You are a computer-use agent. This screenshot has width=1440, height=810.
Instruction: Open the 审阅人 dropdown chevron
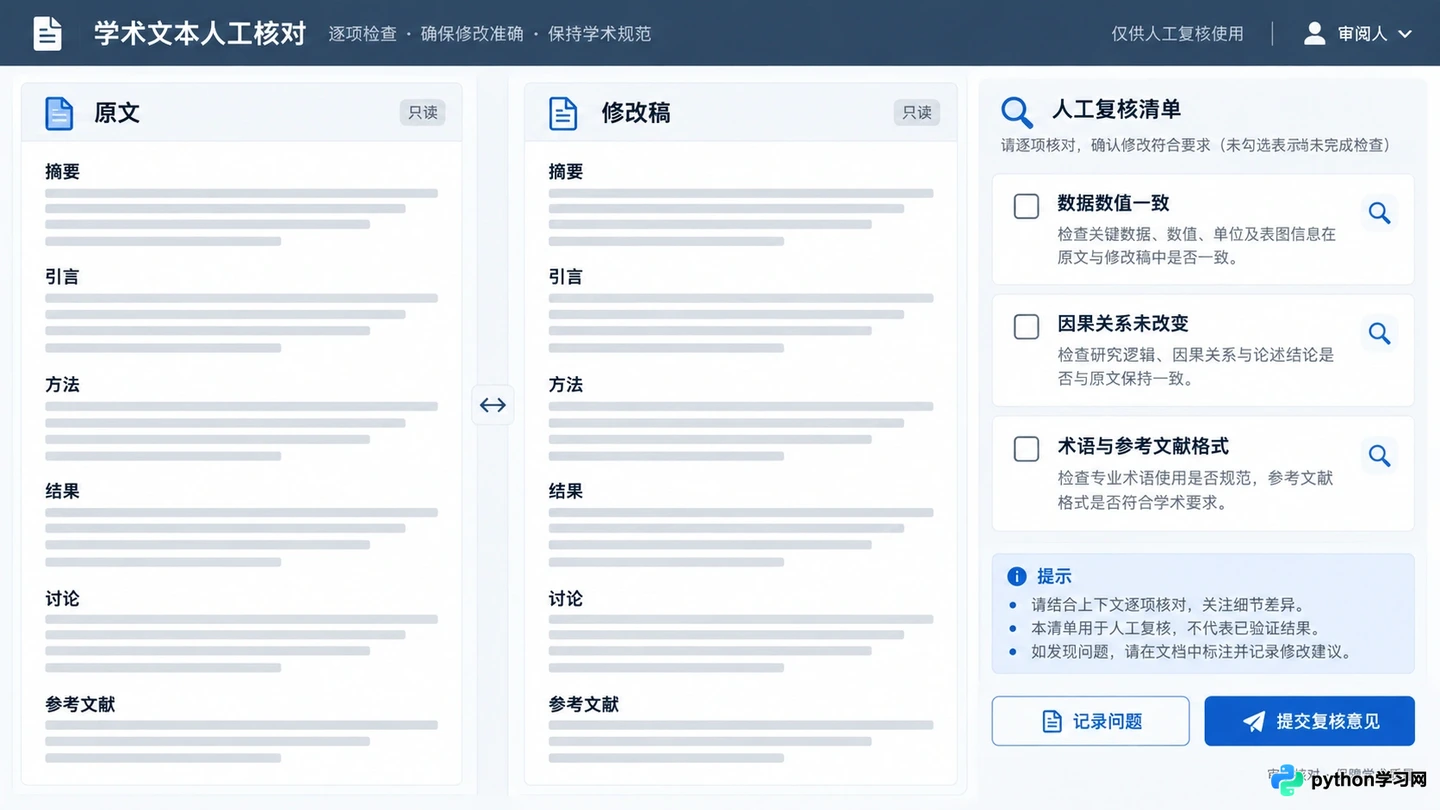click(x=1405, y=34)
